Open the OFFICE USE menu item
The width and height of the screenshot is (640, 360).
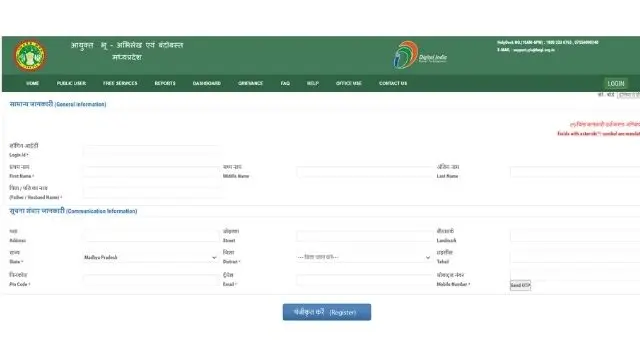[x=349, y=83]
